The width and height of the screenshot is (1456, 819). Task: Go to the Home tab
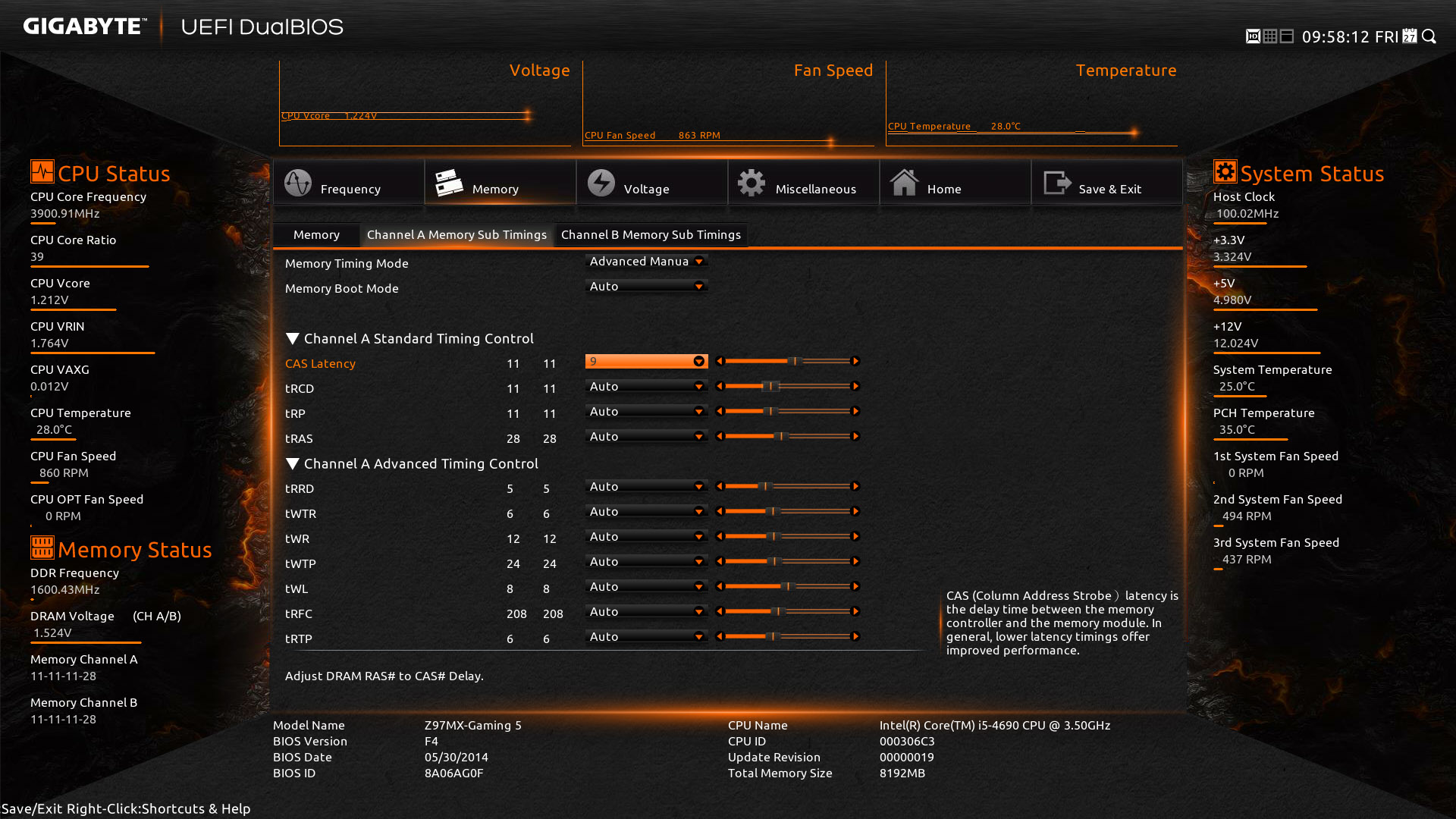(955, 183)
